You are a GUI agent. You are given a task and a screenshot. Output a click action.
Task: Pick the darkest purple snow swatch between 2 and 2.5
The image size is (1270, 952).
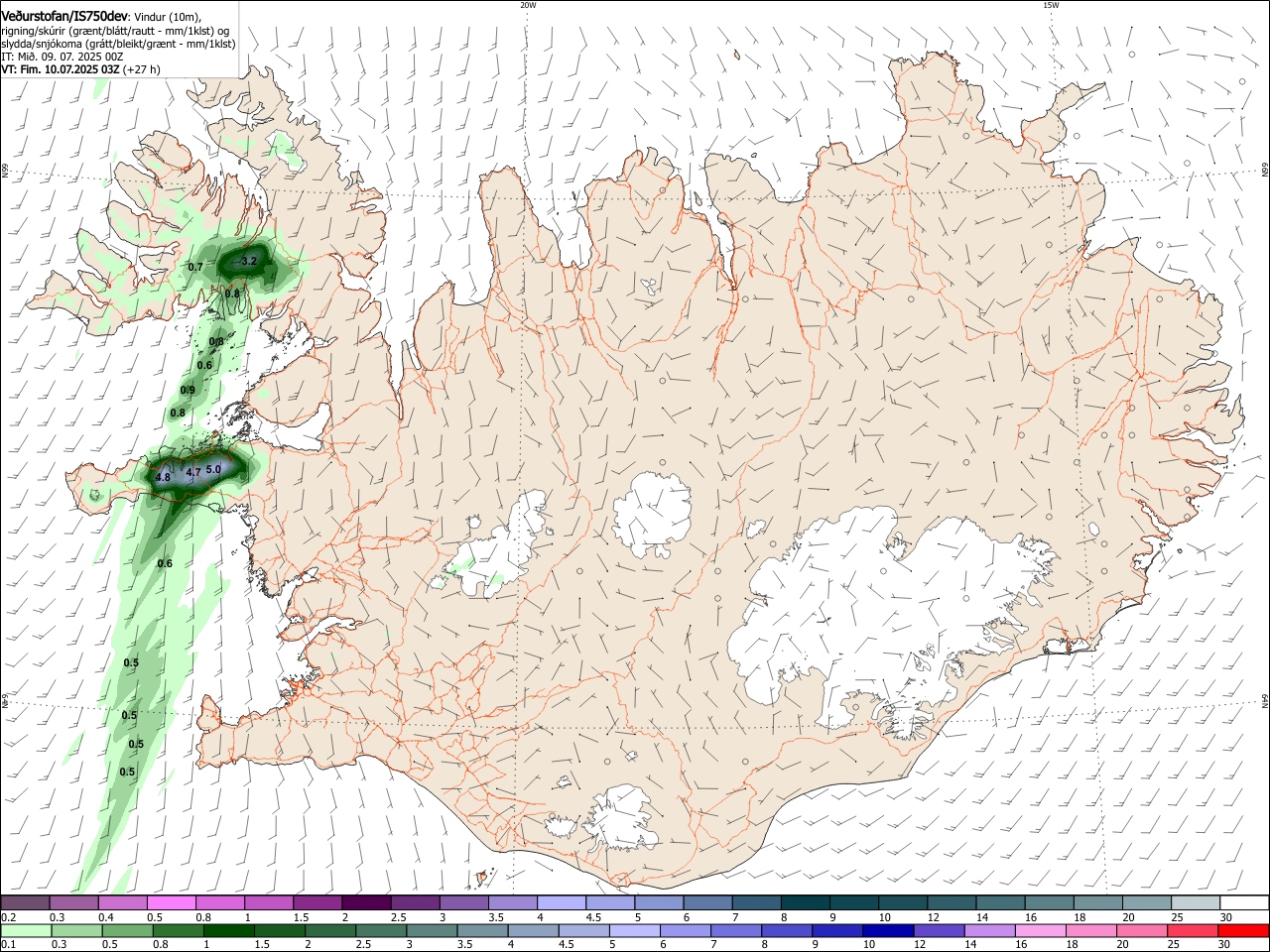(x=365, y=902)
